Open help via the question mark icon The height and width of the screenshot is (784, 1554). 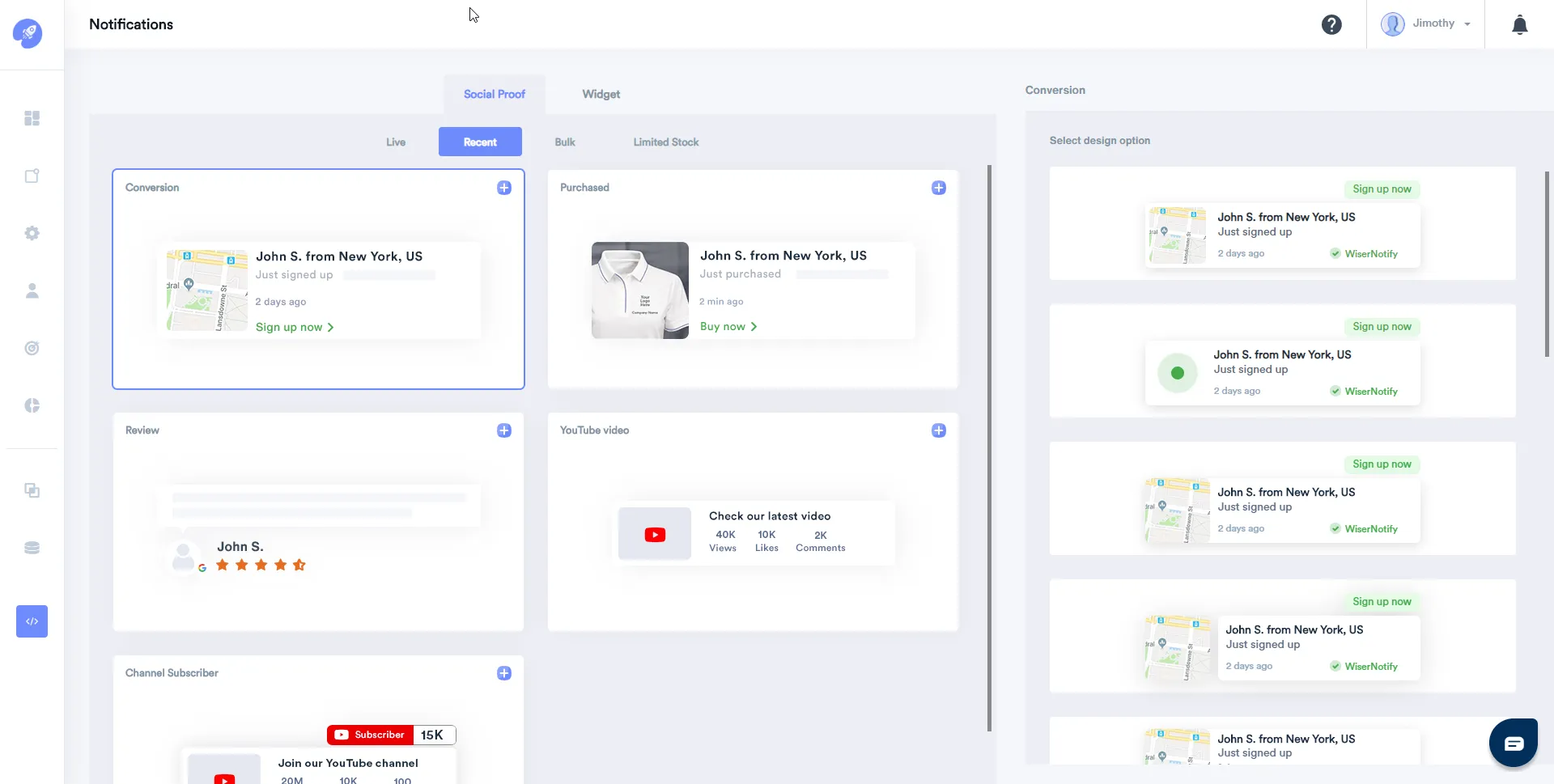(1331, 24)
